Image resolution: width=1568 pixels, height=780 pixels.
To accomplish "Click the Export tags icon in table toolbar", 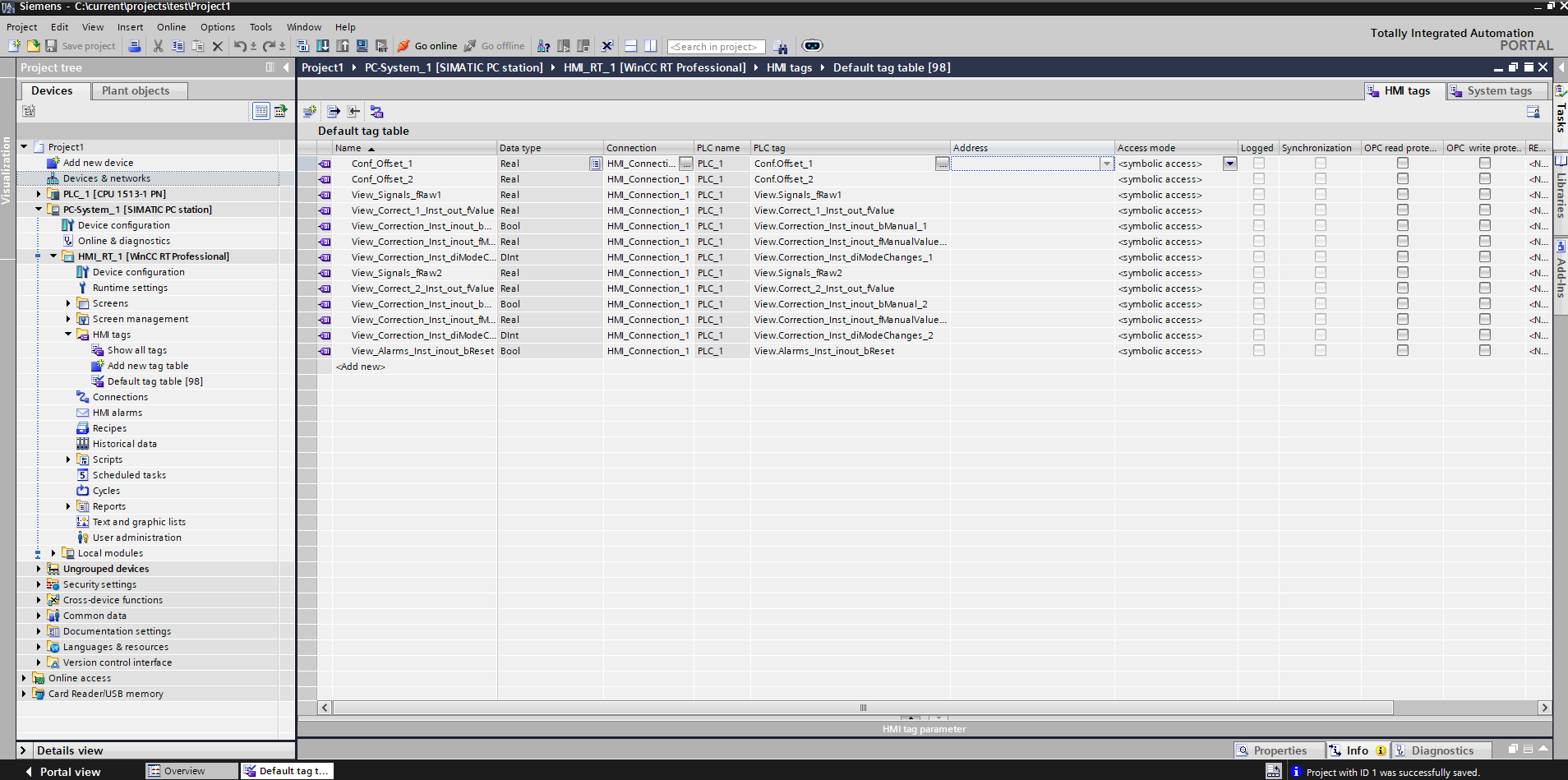I will coord(334,111).
